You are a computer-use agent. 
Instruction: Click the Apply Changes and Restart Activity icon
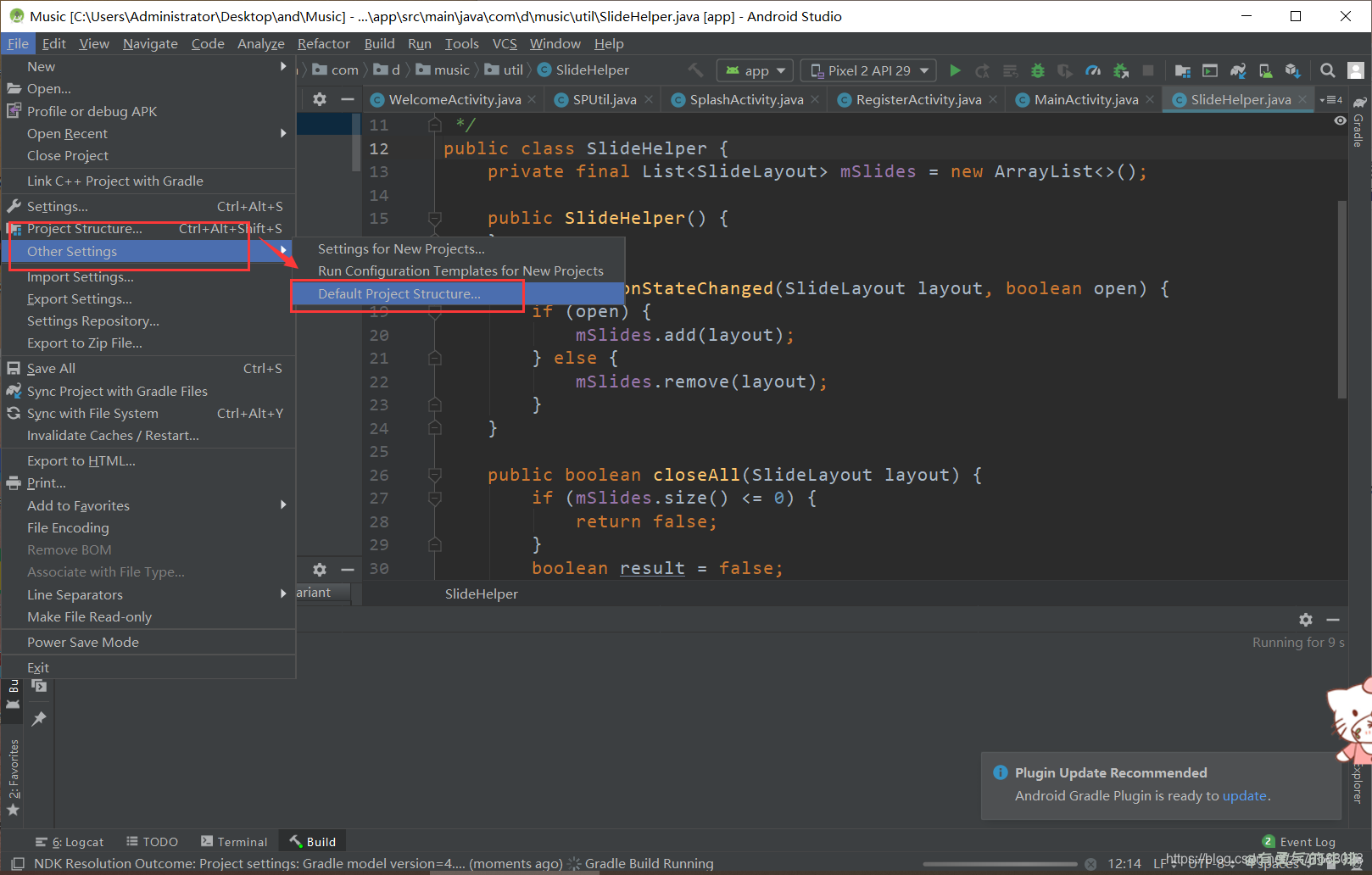click(982, 70)
